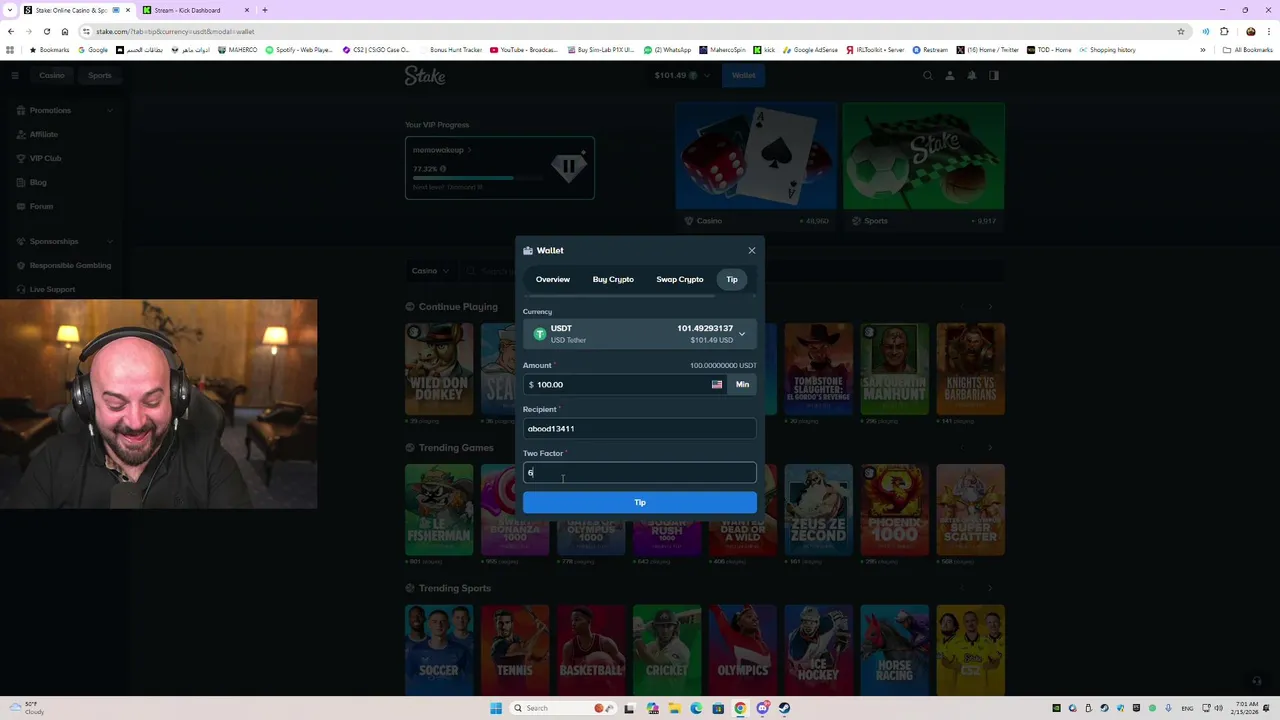Open the San Quentin Manhunt game
This screenshot has height=720, width=1280.
(x=894, y=368)
